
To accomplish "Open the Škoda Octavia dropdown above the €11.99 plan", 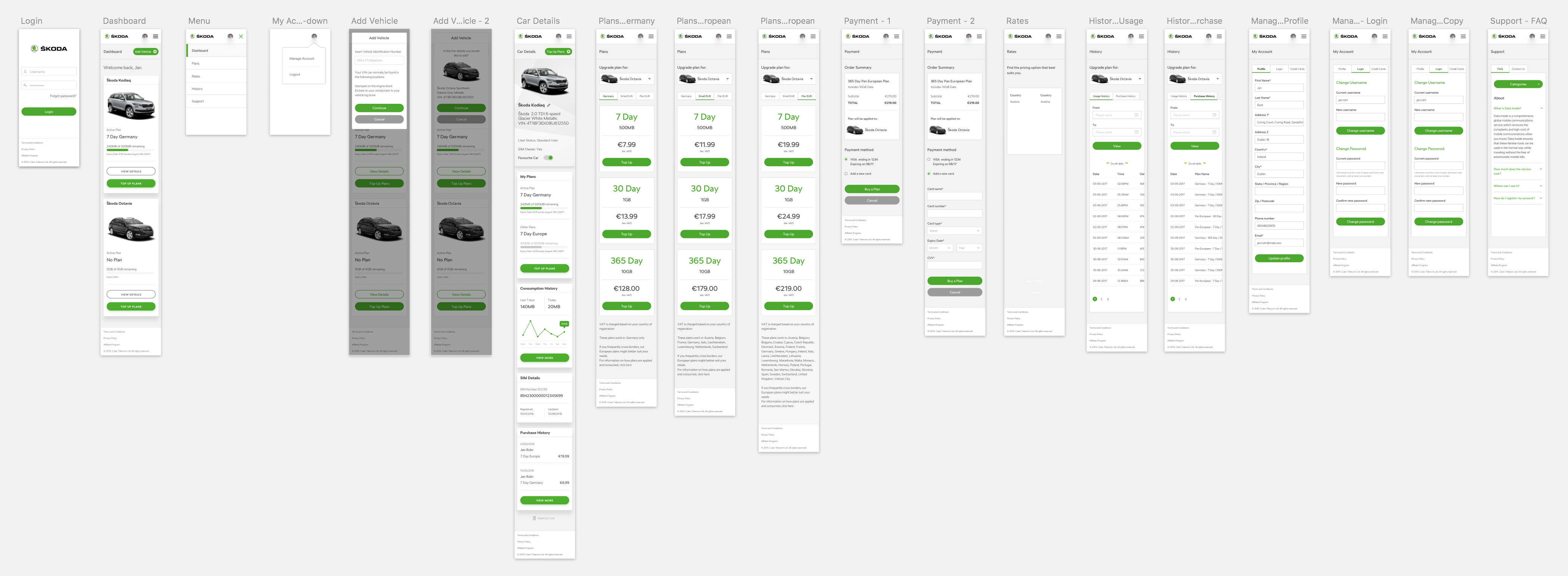I will tap(704, 79).
